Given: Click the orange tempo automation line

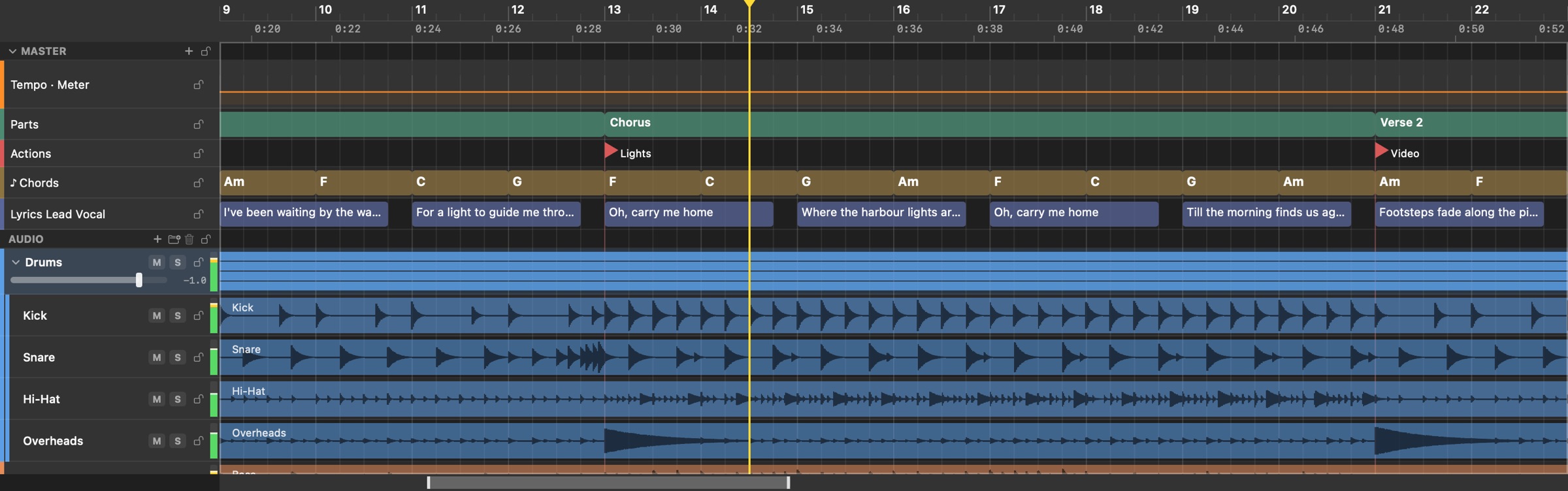Looking at the screenshot, I should pos(894,92).
